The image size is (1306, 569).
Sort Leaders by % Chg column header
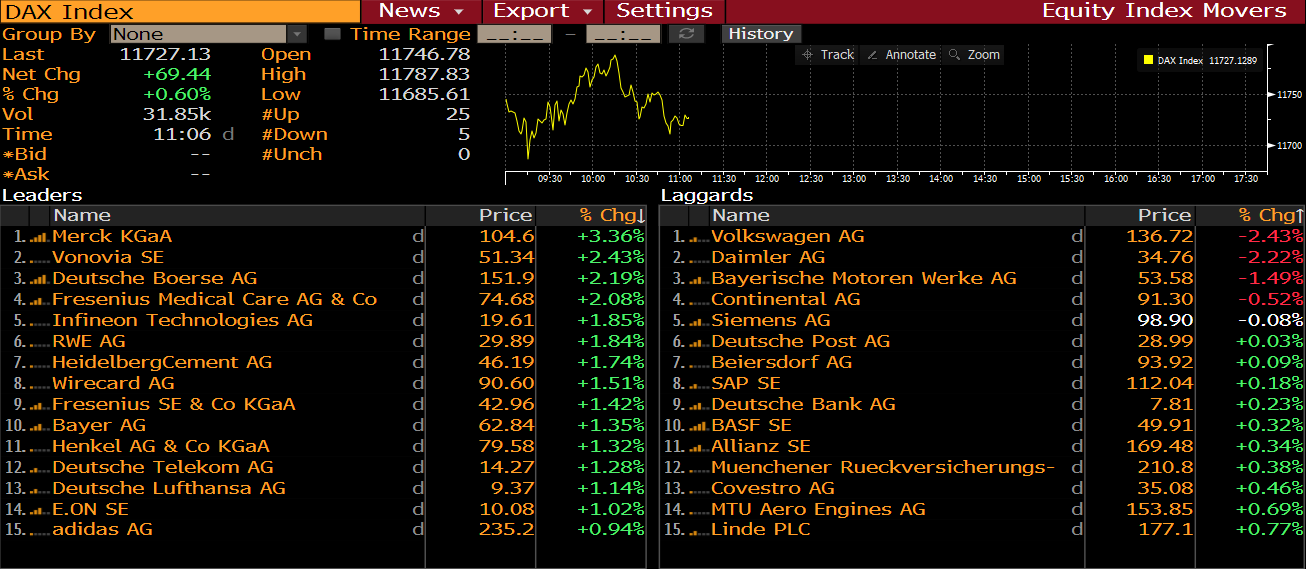(x=611, y=215)
